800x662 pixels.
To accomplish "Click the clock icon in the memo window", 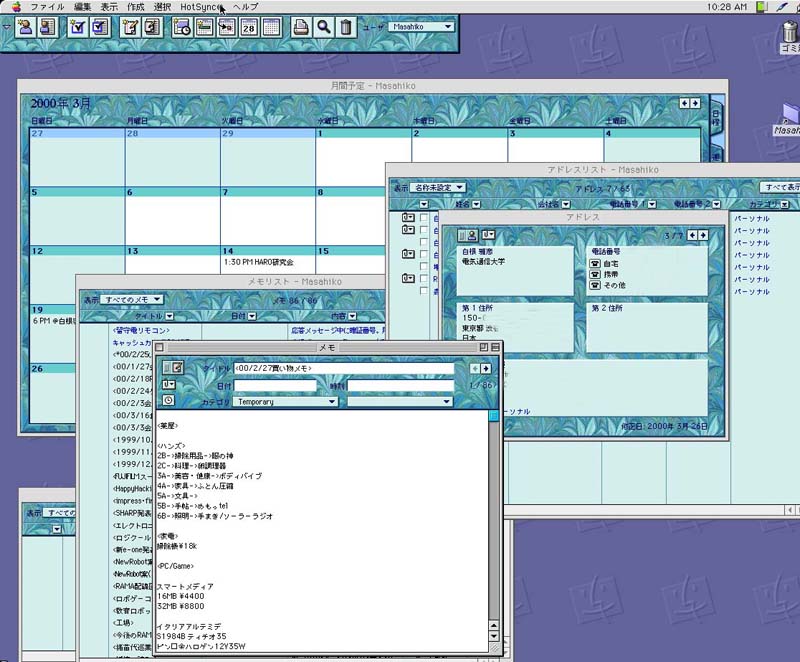I will [x=168, y=400].
